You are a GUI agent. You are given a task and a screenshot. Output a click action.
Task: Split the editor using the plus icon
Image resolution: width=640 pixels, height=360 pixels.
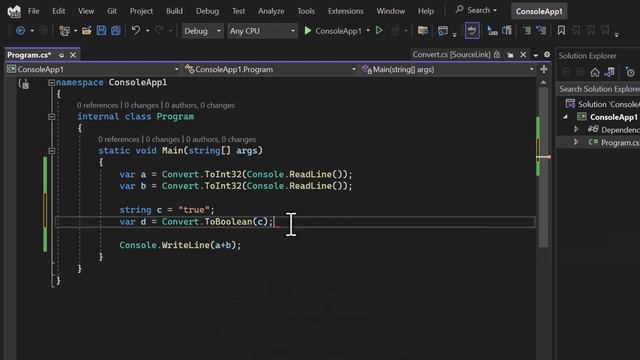[x=544, y=69]
